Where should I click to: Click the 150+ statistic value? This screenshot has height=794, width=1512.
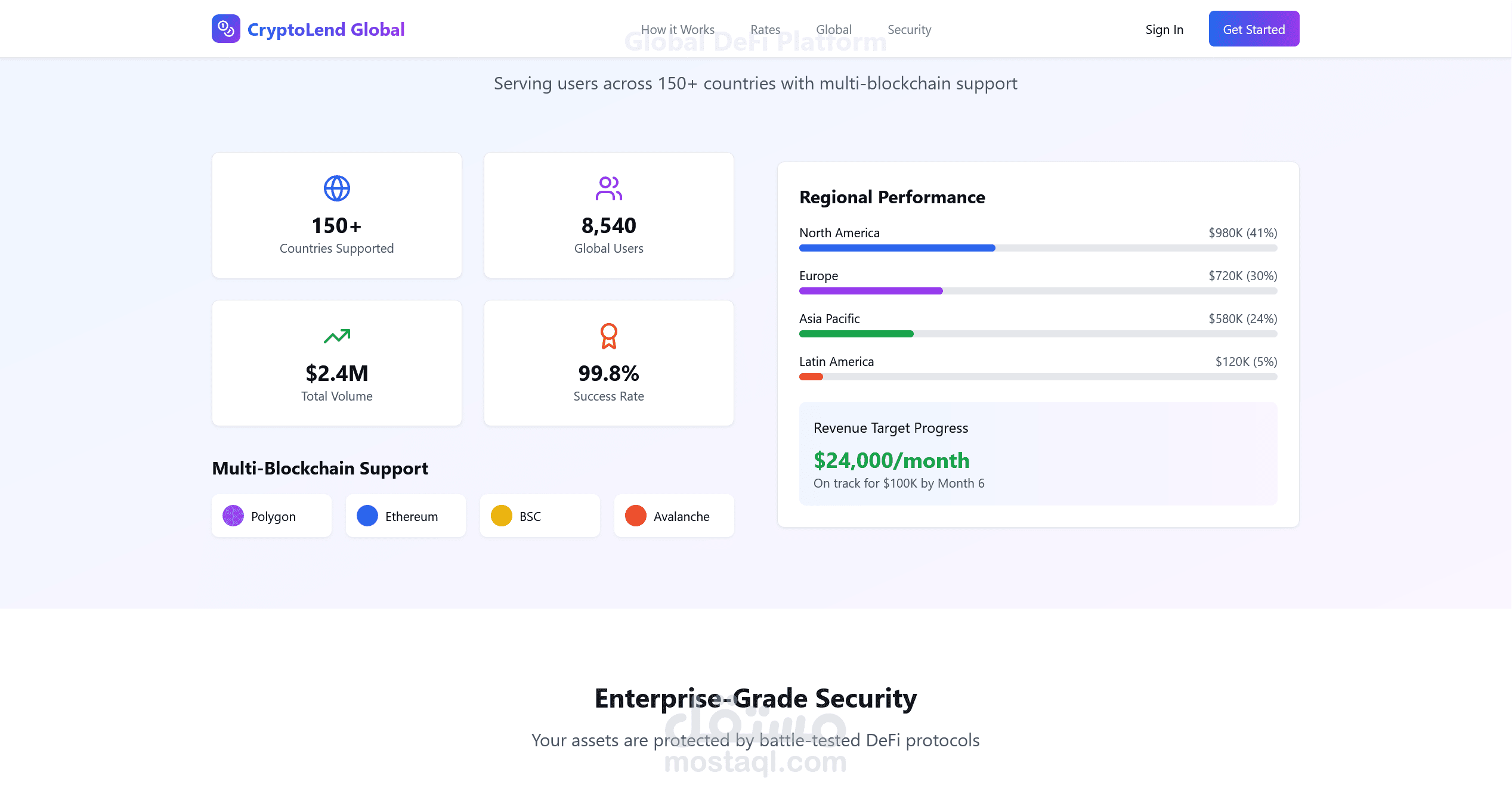point(337,225)
